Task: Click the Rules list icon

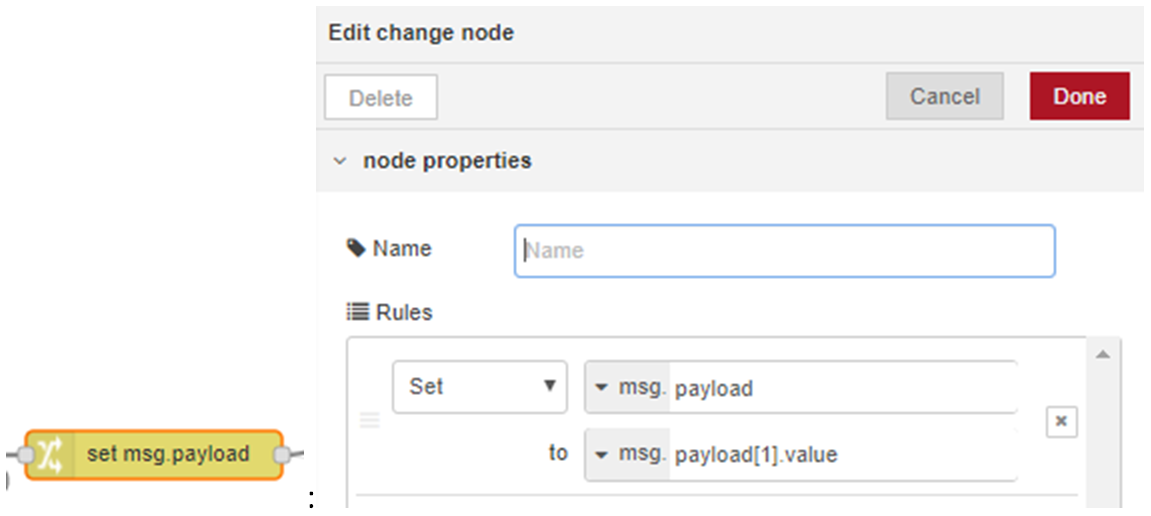Action: (357, 313)
